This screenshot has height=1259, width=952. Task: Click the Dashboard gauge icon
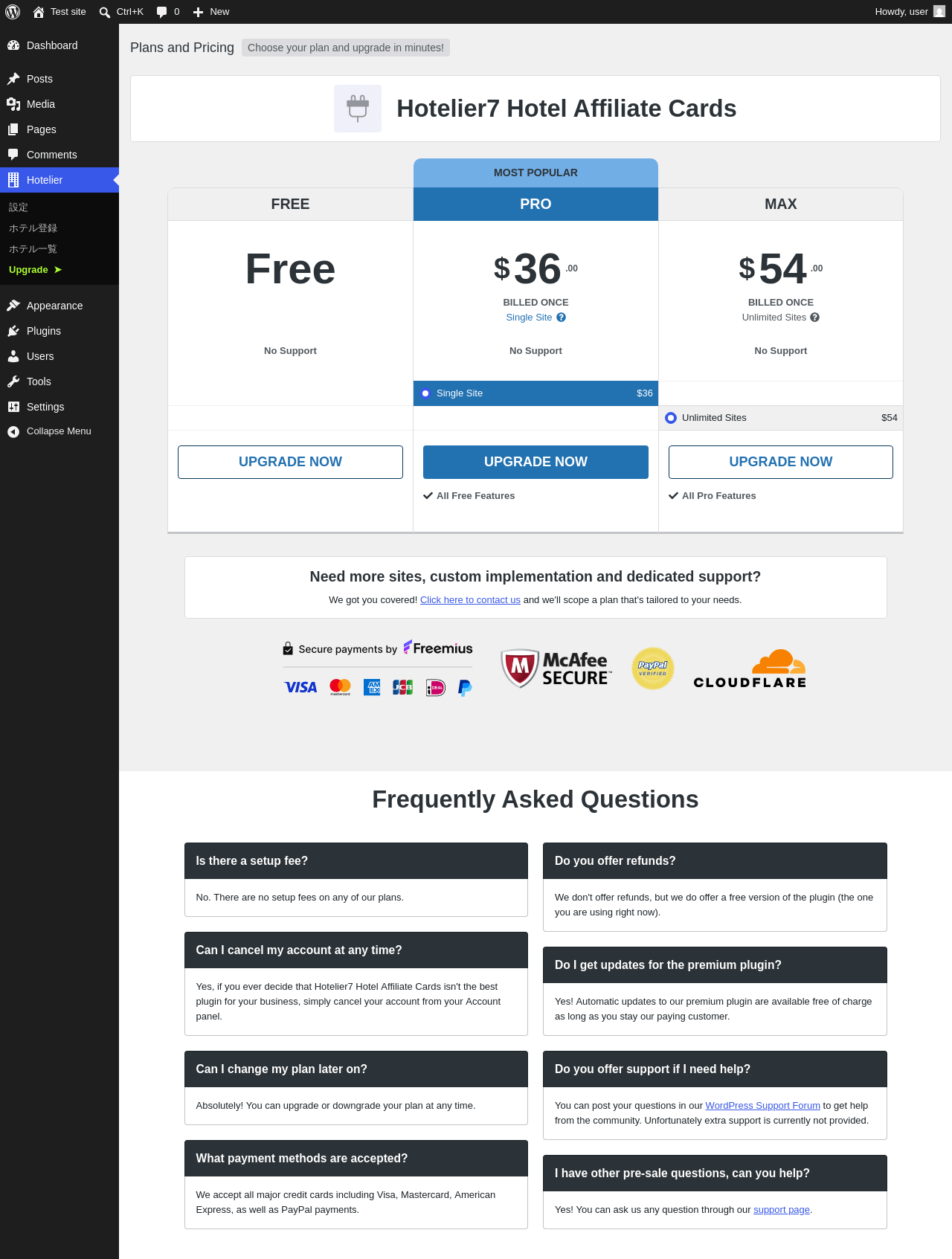tap(13, 45)
